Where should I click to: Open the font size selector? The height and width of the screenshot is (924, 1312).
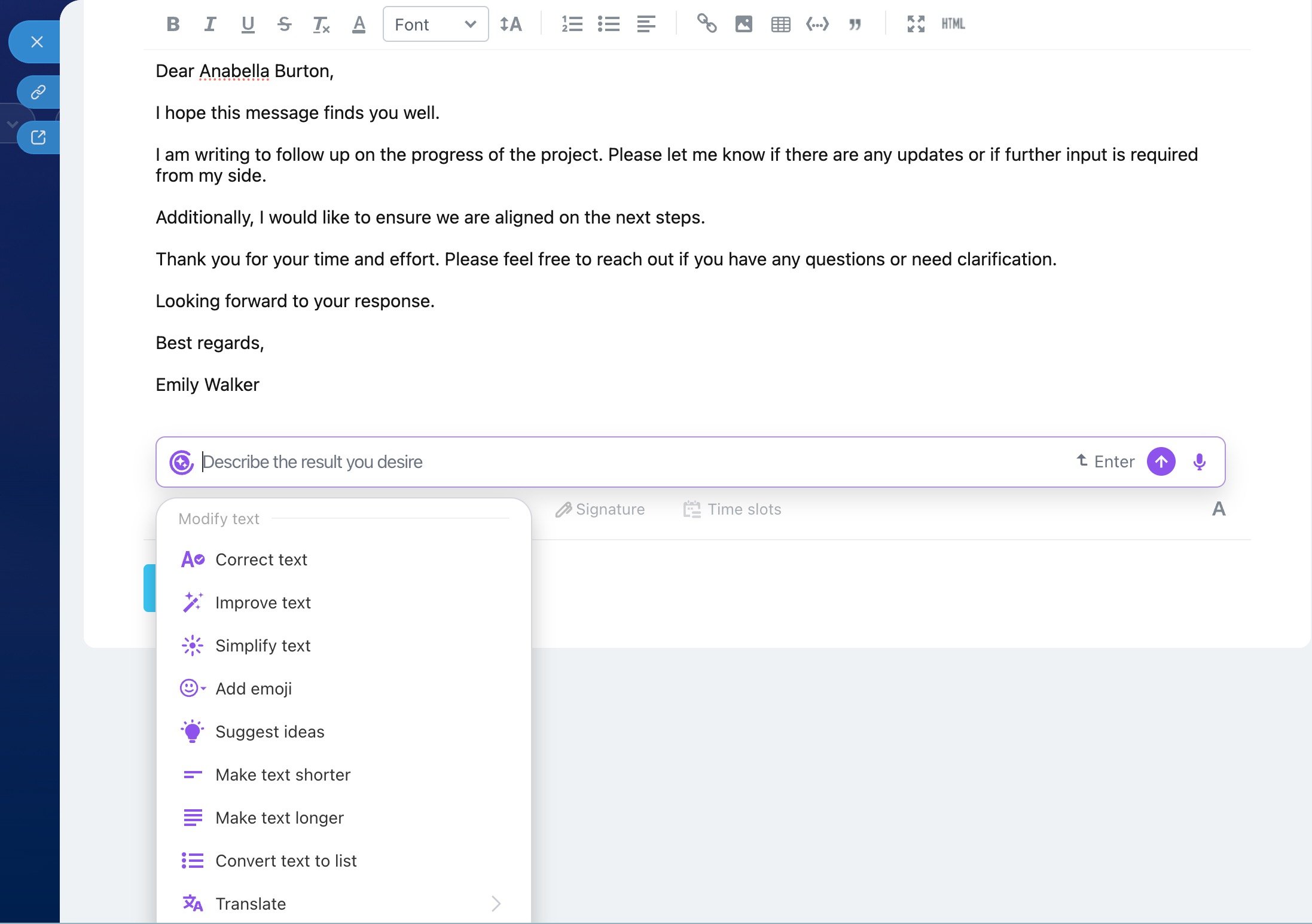(x=511, y=25)
